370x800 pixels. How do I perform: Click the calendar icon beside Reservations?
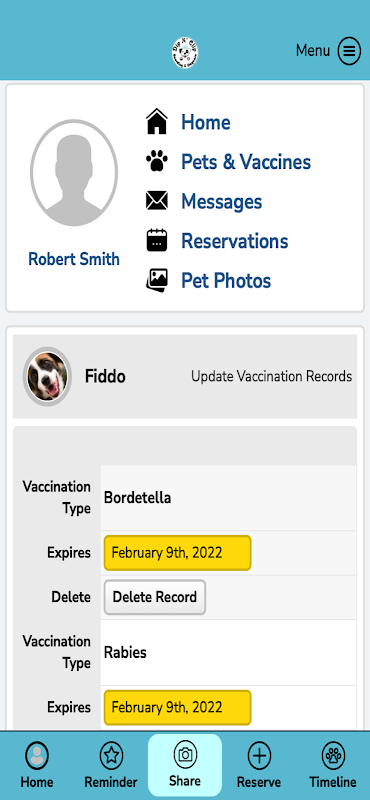coord(157,240)
